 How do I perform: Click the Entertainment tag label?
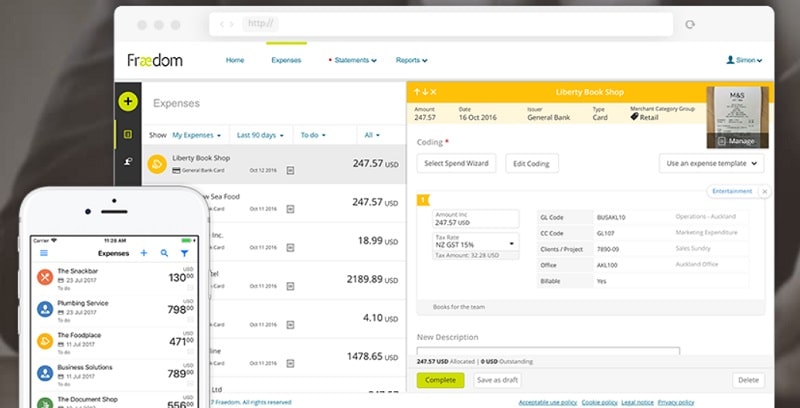732,191
